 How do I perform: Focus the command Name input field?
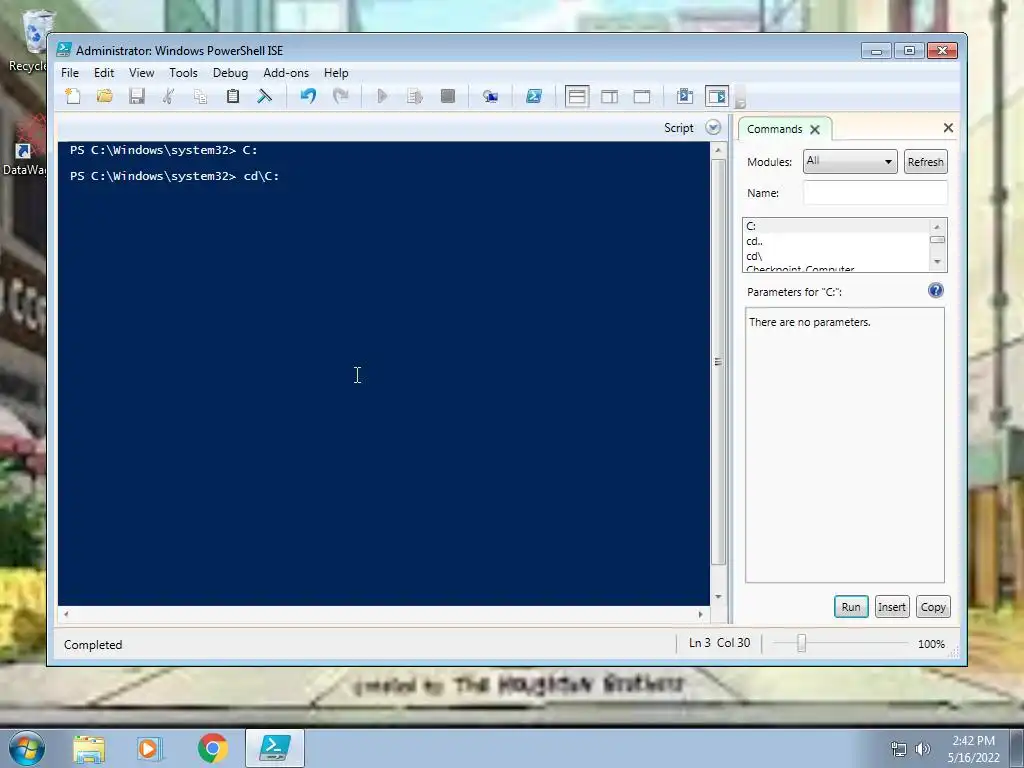(875, 193)
